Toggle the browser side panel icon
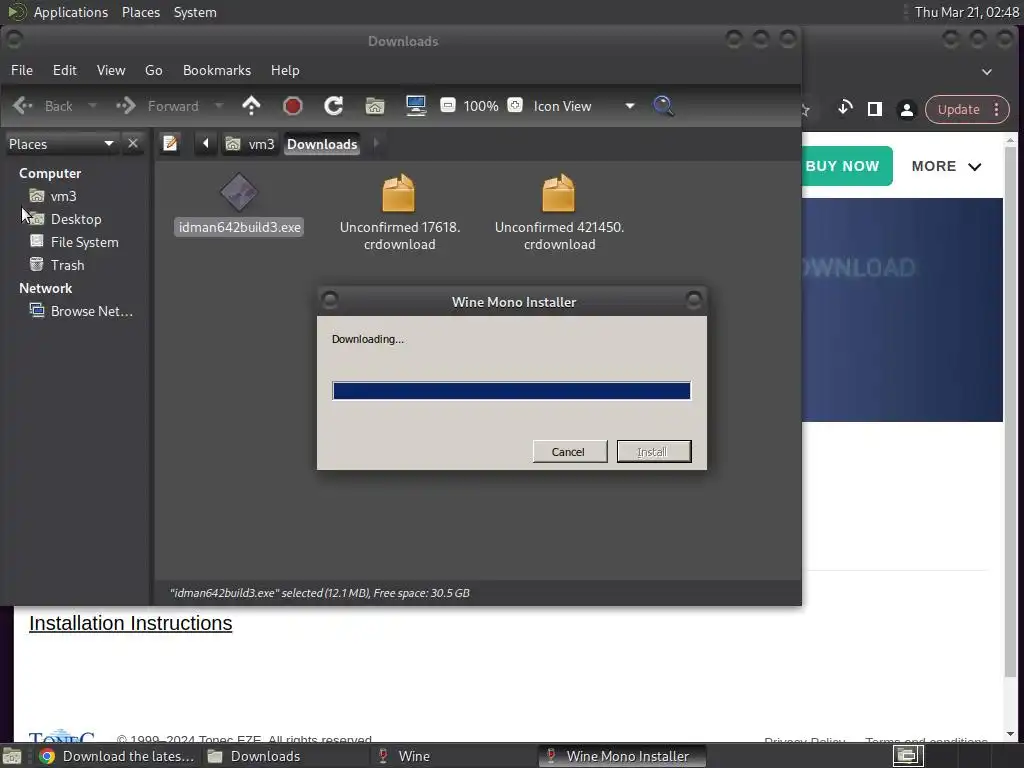1024x768 pixels. (874, 109)
